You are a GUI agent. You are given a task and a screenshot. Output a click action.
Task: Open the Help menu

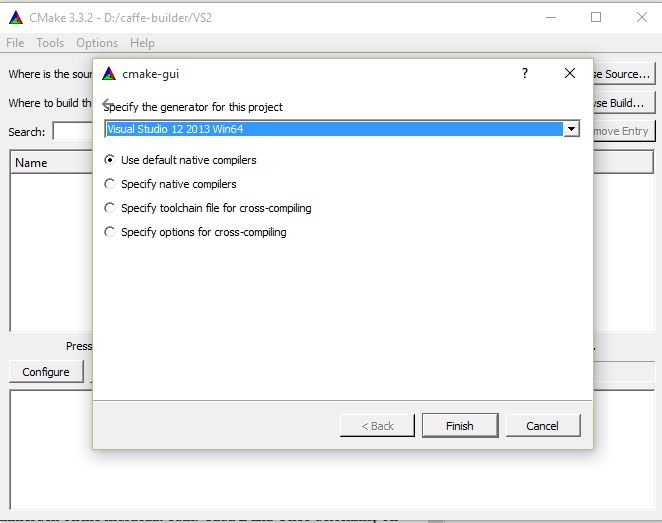142,43
